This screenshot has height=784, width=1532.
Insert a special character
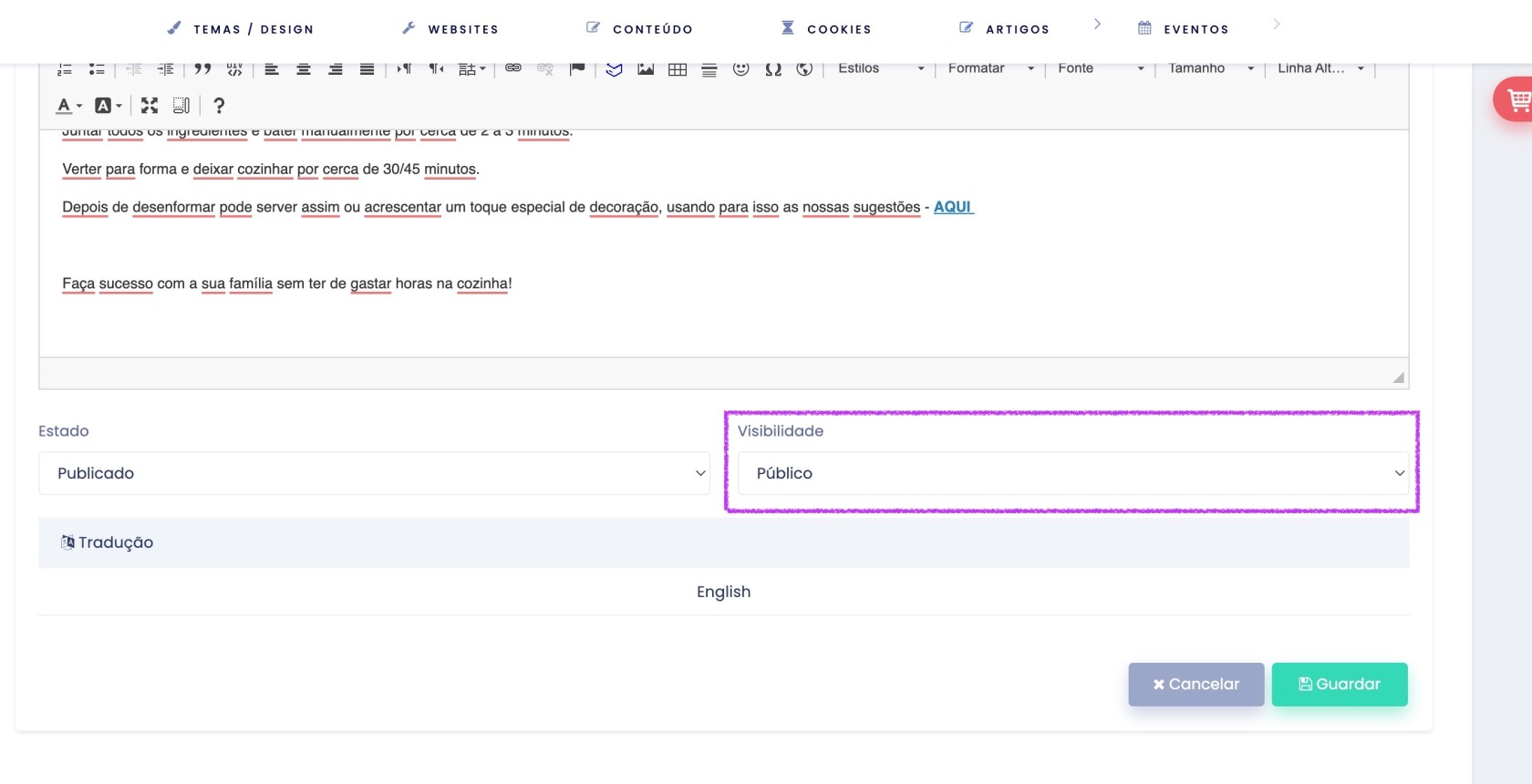[773, 69]
